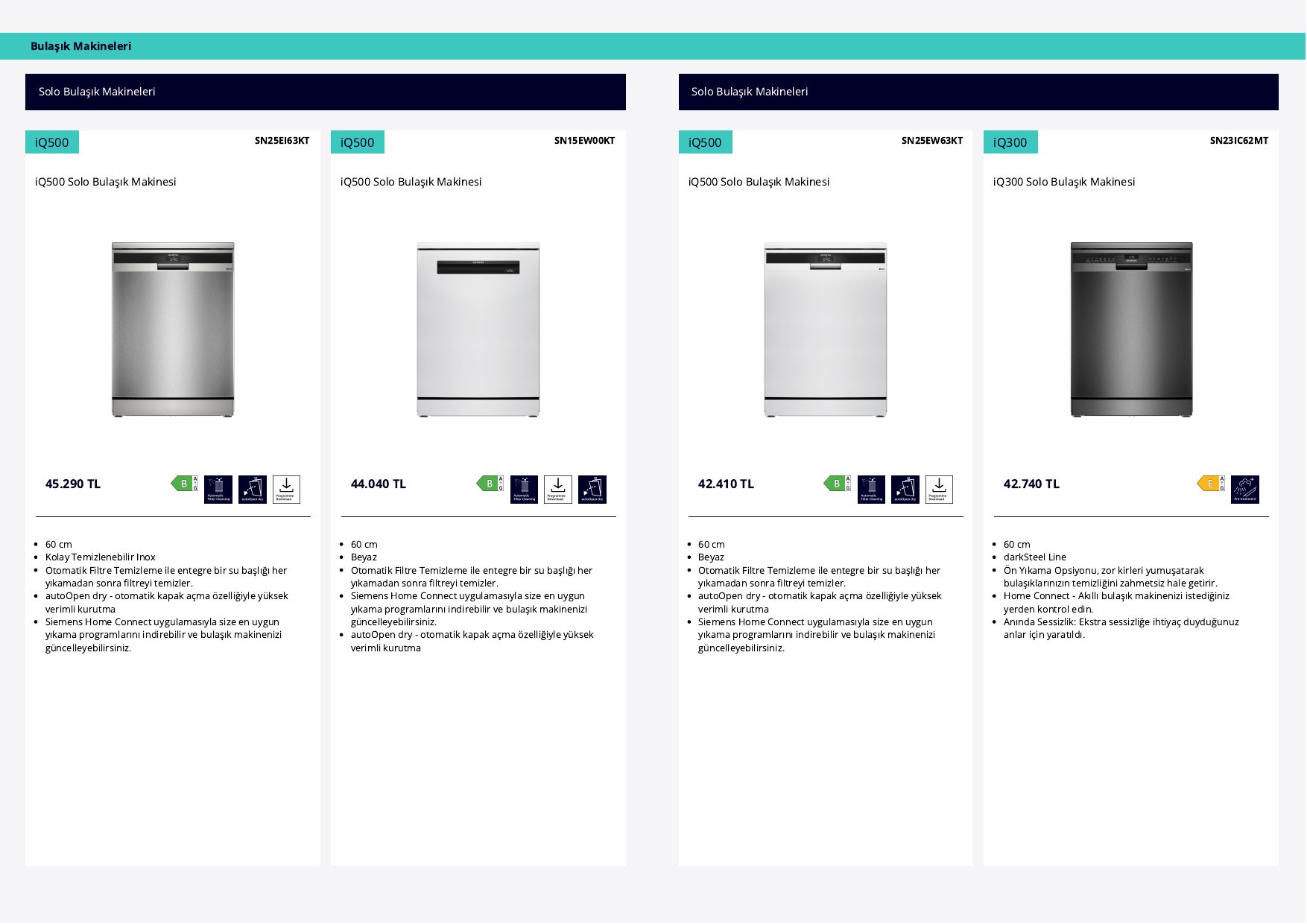The width and height of the screenshot is (1307, 924).
Task: Click the Home Connect - Akıllı bulaşık bullet
Action: pyautogui.click(x=1116, y=603)
